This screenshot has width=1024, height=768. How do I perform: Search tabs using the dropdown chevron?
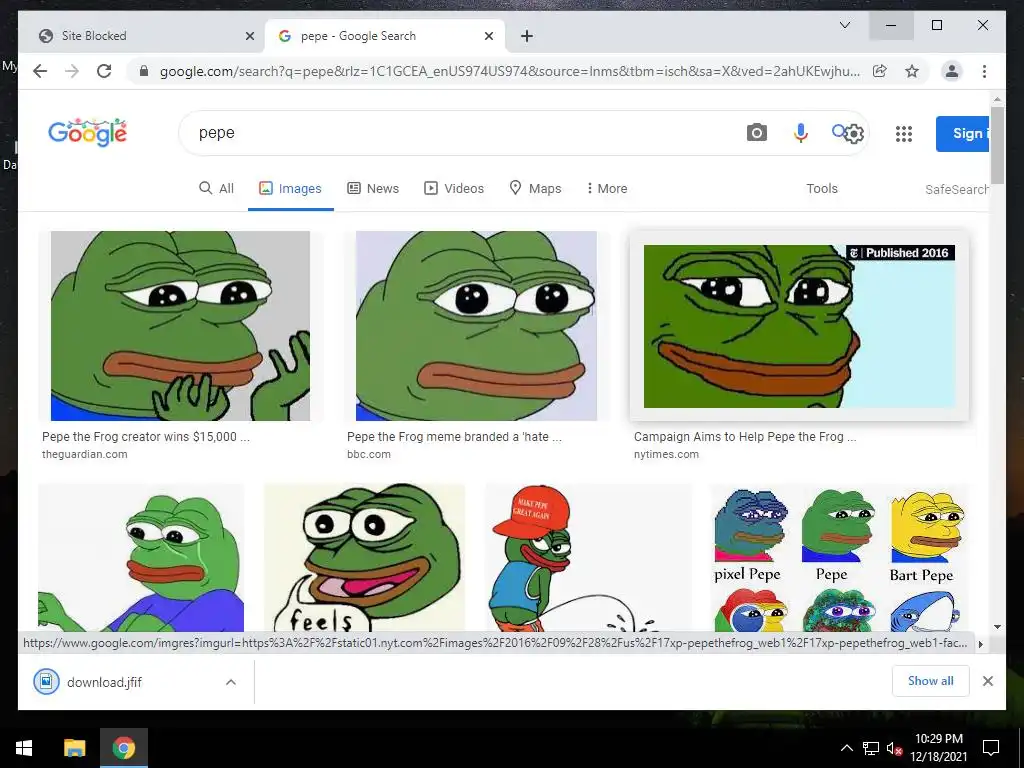point(844,25)
